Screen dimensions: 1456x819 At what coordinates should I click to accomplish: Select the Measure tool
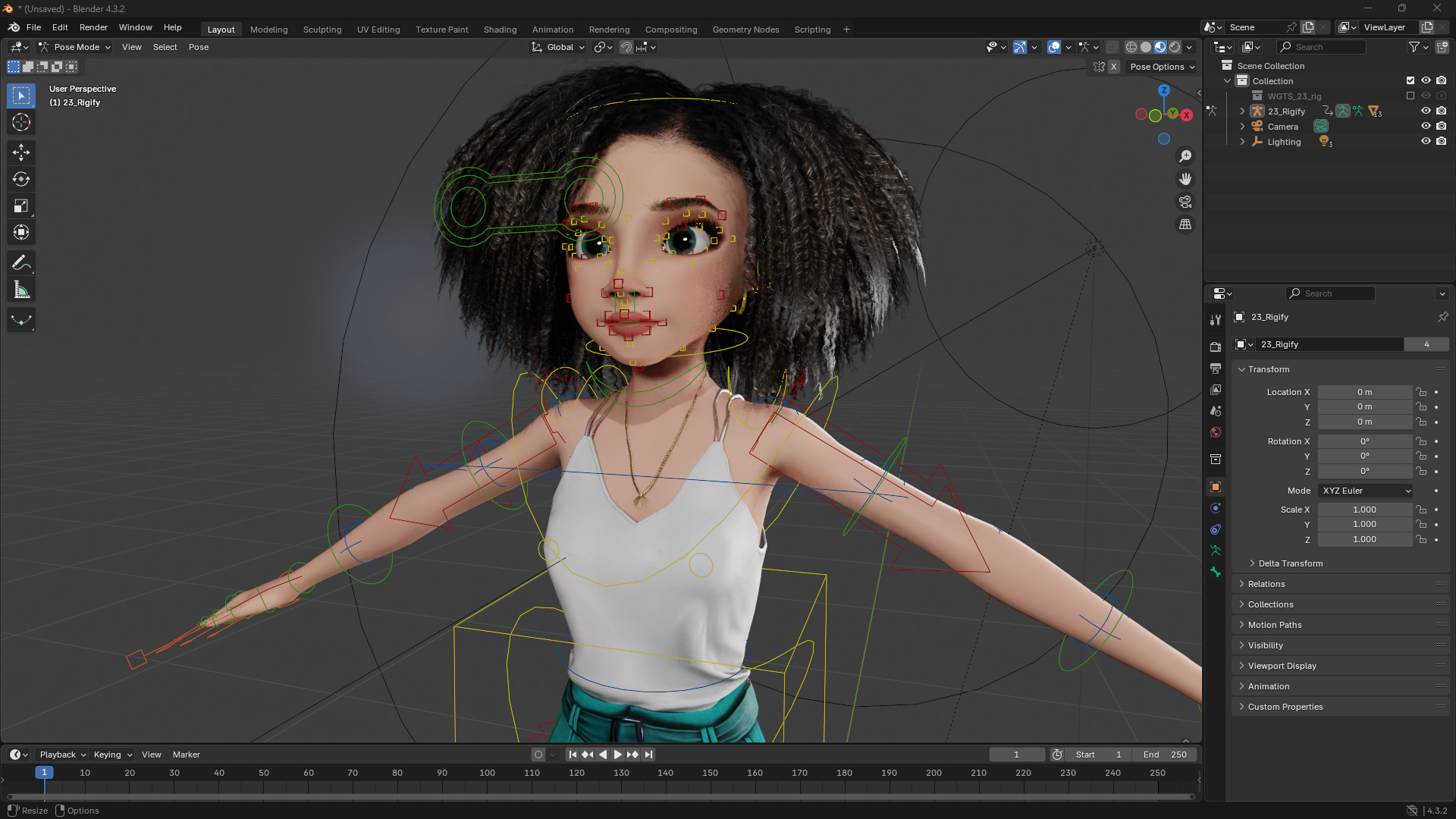[21, 290]
